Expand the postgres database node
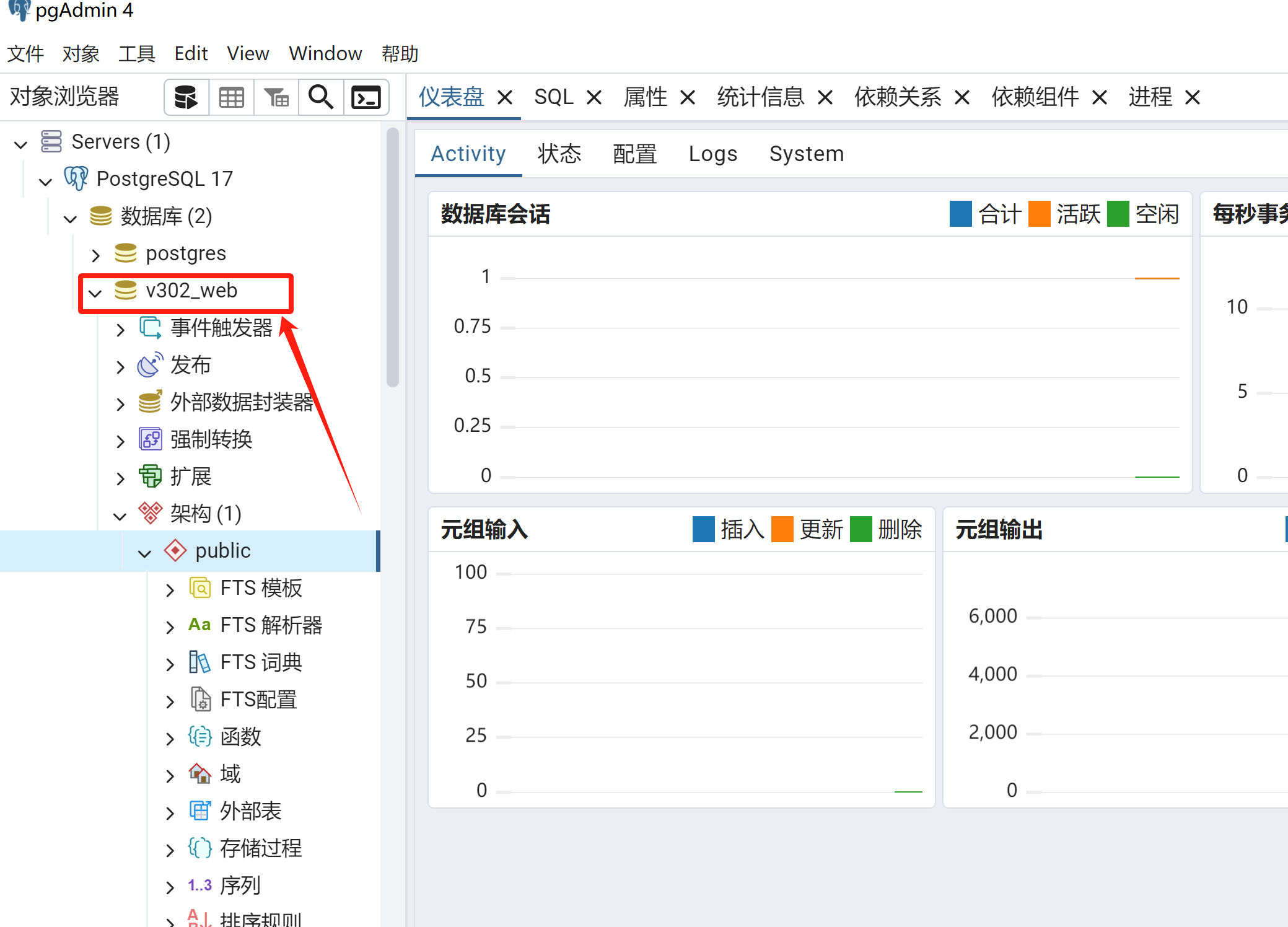The height and width of the screenshot is (927, 1288). tap(95, 254)
